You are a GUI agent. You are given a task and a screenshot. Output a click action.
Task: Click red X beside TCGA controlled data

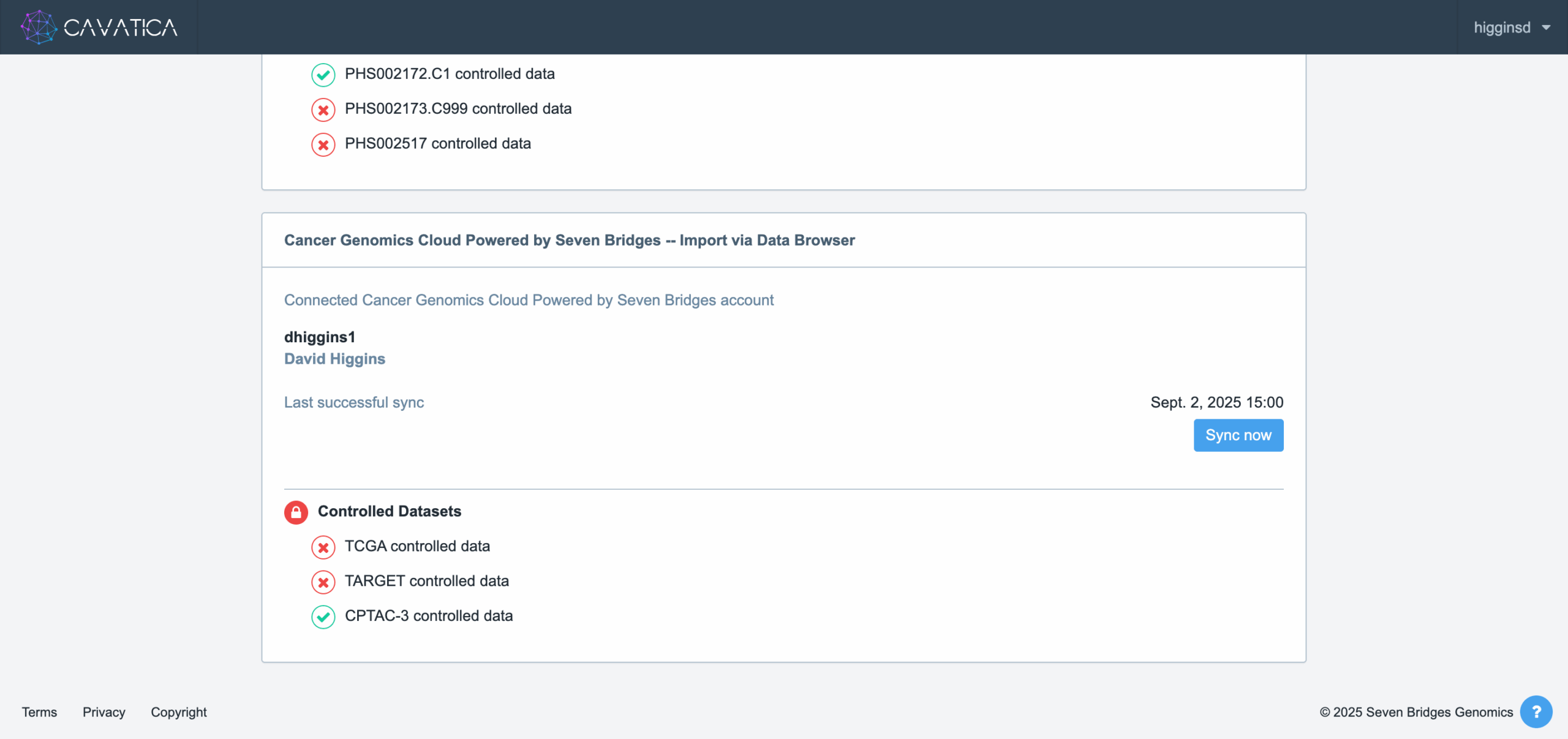(x=323, y=547)
